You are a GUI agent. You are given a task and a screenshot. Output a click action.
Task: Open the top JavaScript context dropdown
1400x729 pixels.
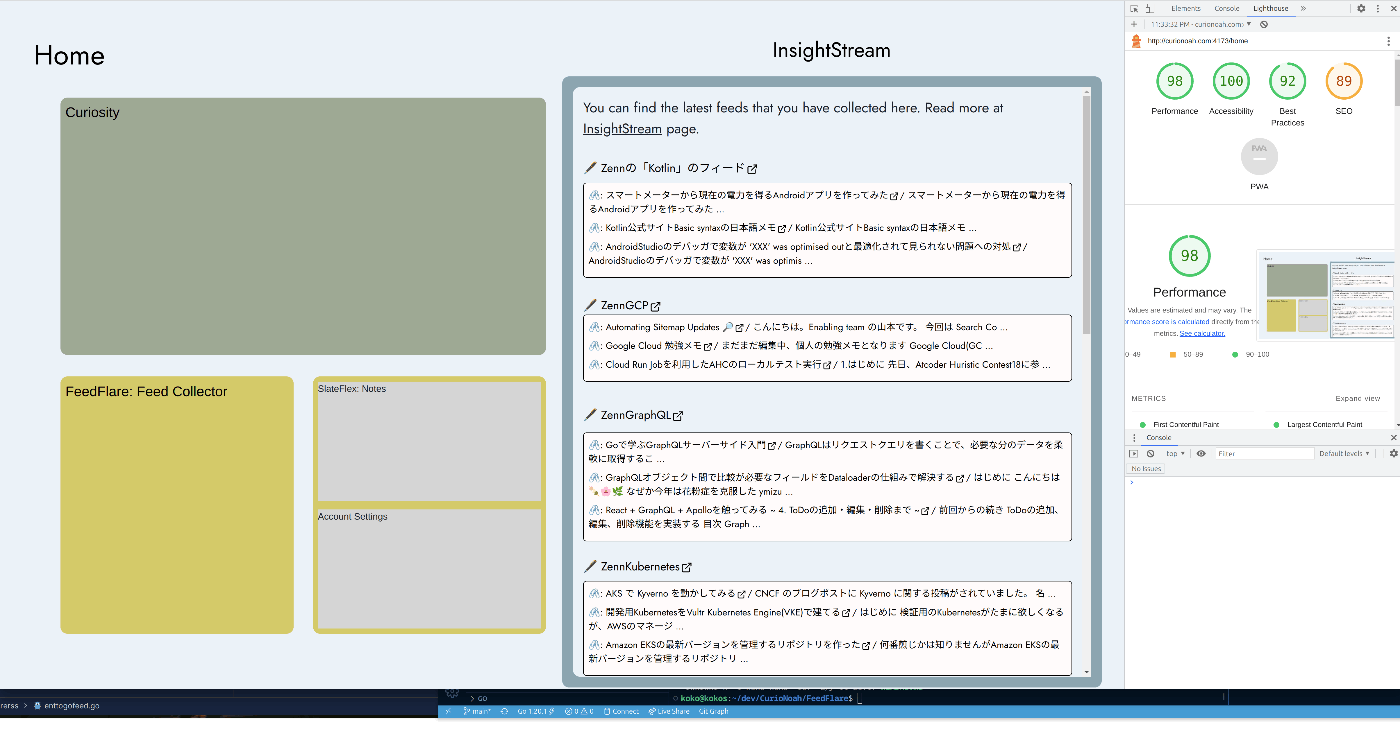(x=1174, y=454)
